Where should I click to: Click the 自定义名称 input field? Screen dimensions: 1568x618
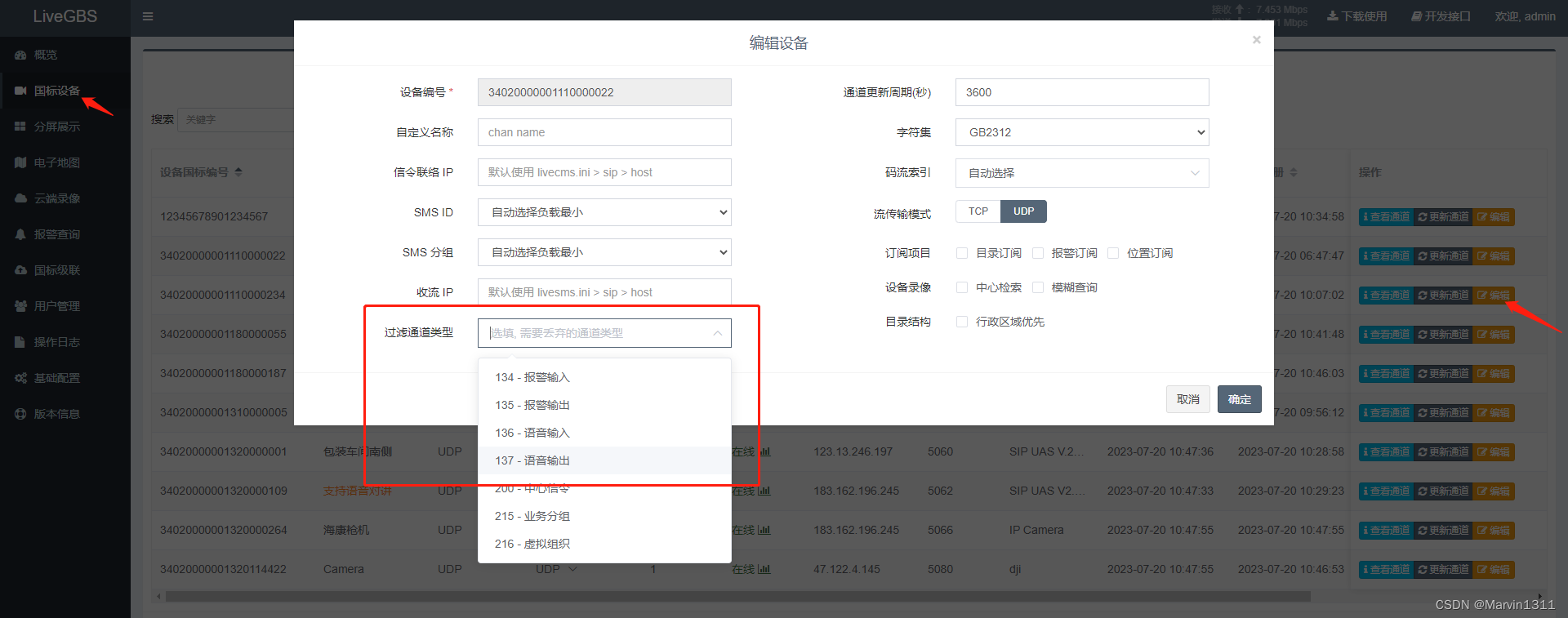pyautogui.click(x=604, y=132)
